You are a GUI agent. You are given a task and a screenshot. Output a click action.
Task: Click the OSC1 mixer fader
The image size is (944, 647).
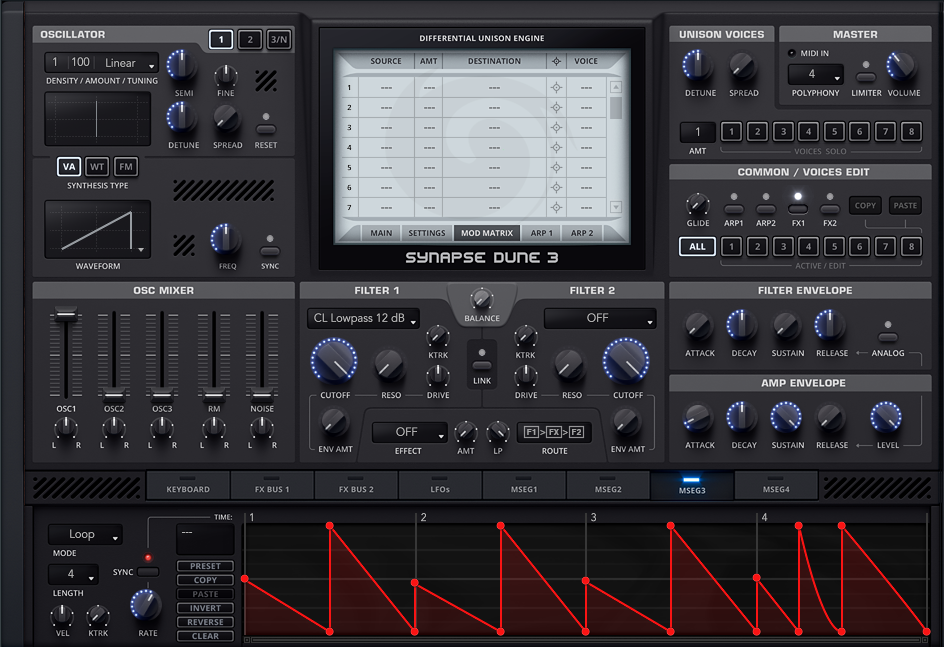pyautogui.click(x=66, y=314)
